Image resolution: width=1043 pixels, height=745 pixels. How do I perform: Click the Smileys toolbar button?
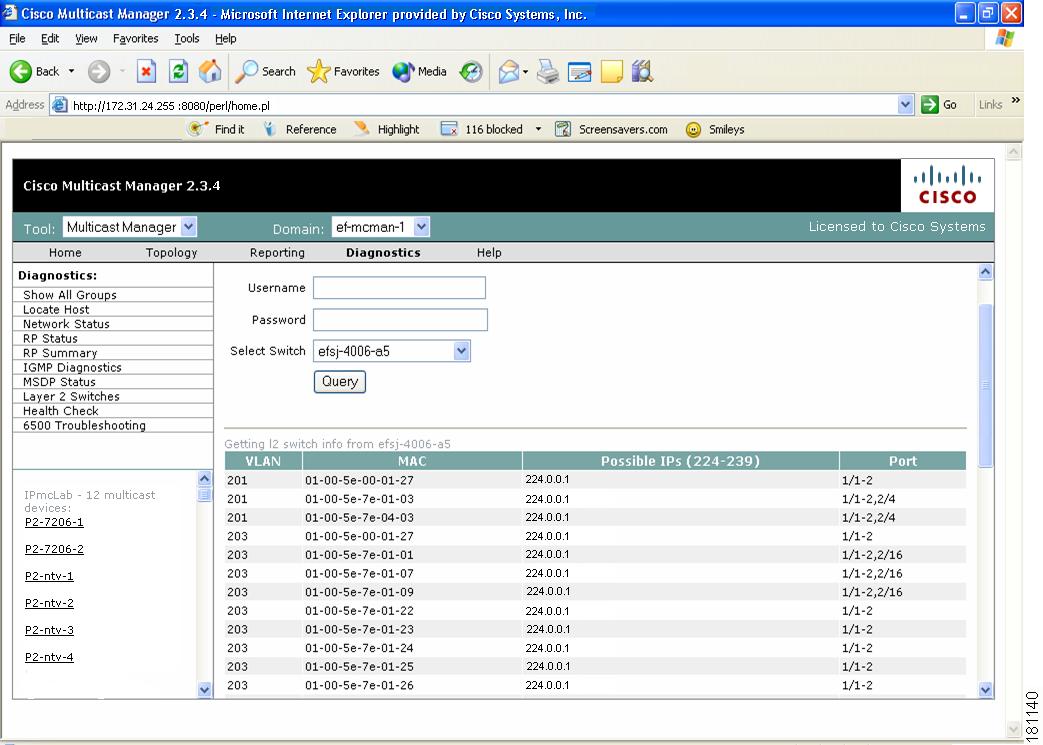715,129
